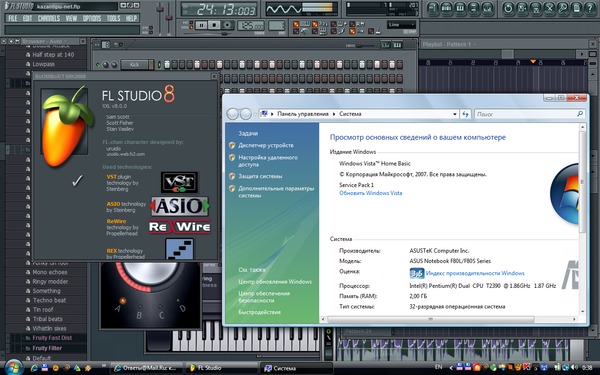The image size is (600, 375).
Task: Open the project info document button
Action: click(577, 9)
